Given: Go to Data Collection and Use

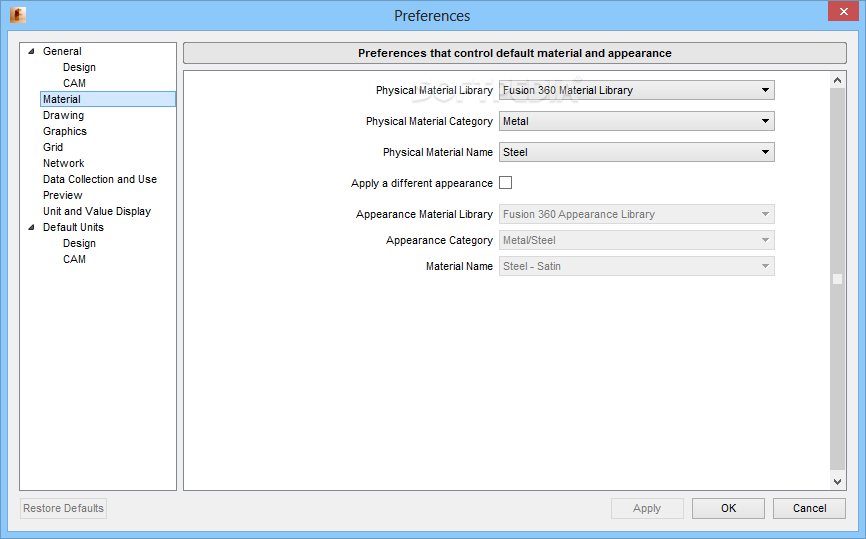Looking at the screenshot, I should click(100, 179).
